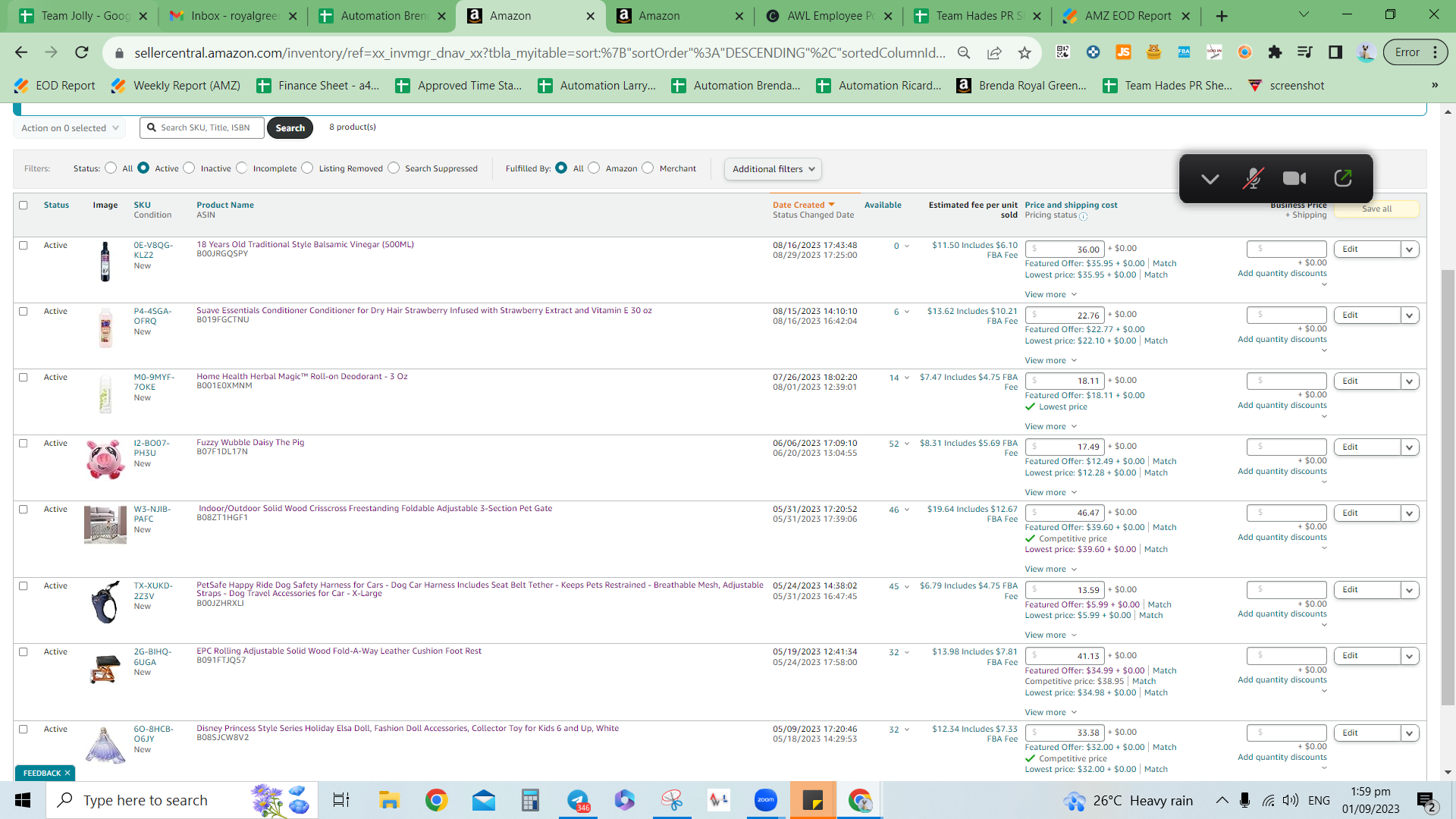
Task: Collapse the Zoom overlay chevron
Action: [1210, 179]
